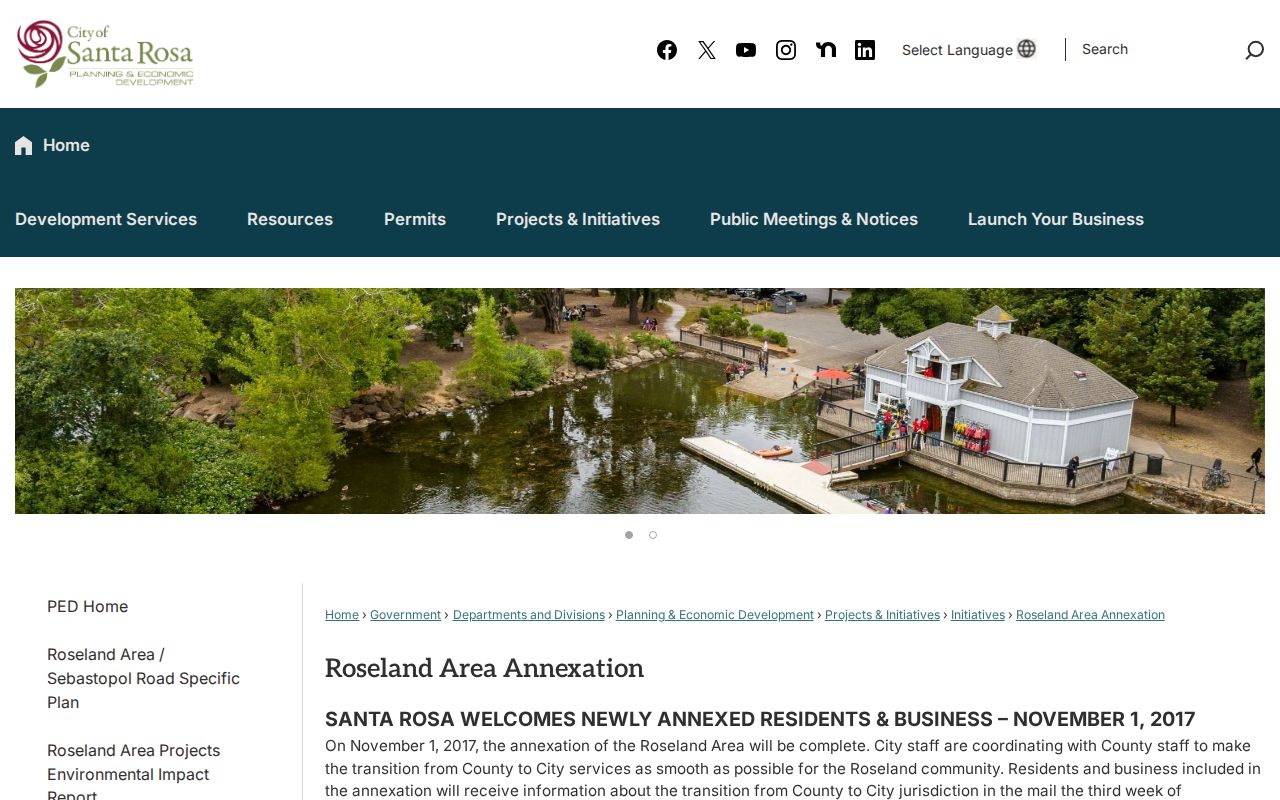Click the Home text in navigation bar
1280x800 pixels.
[66, 145]
